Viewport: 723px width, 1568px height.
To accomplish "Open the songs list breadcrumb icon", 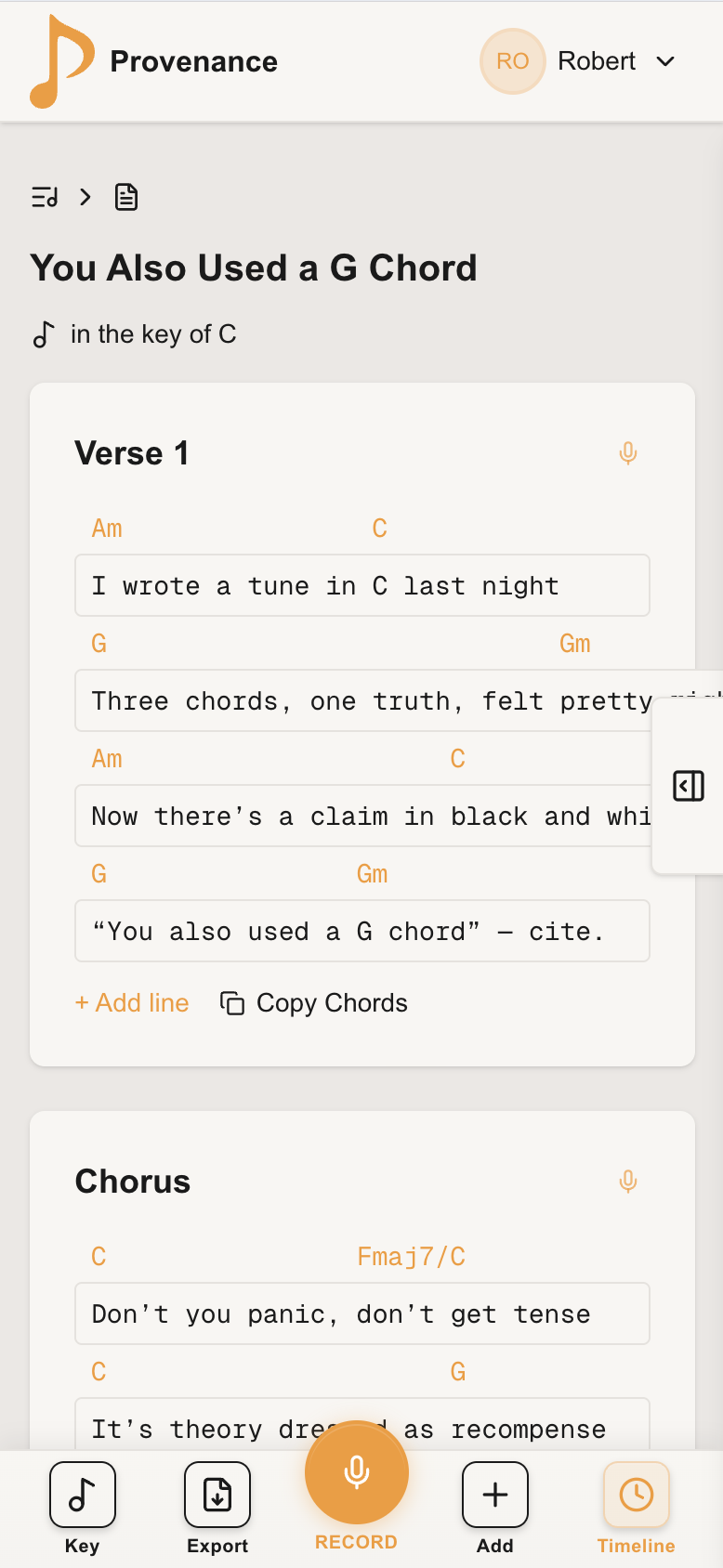I will click(45, 197).
